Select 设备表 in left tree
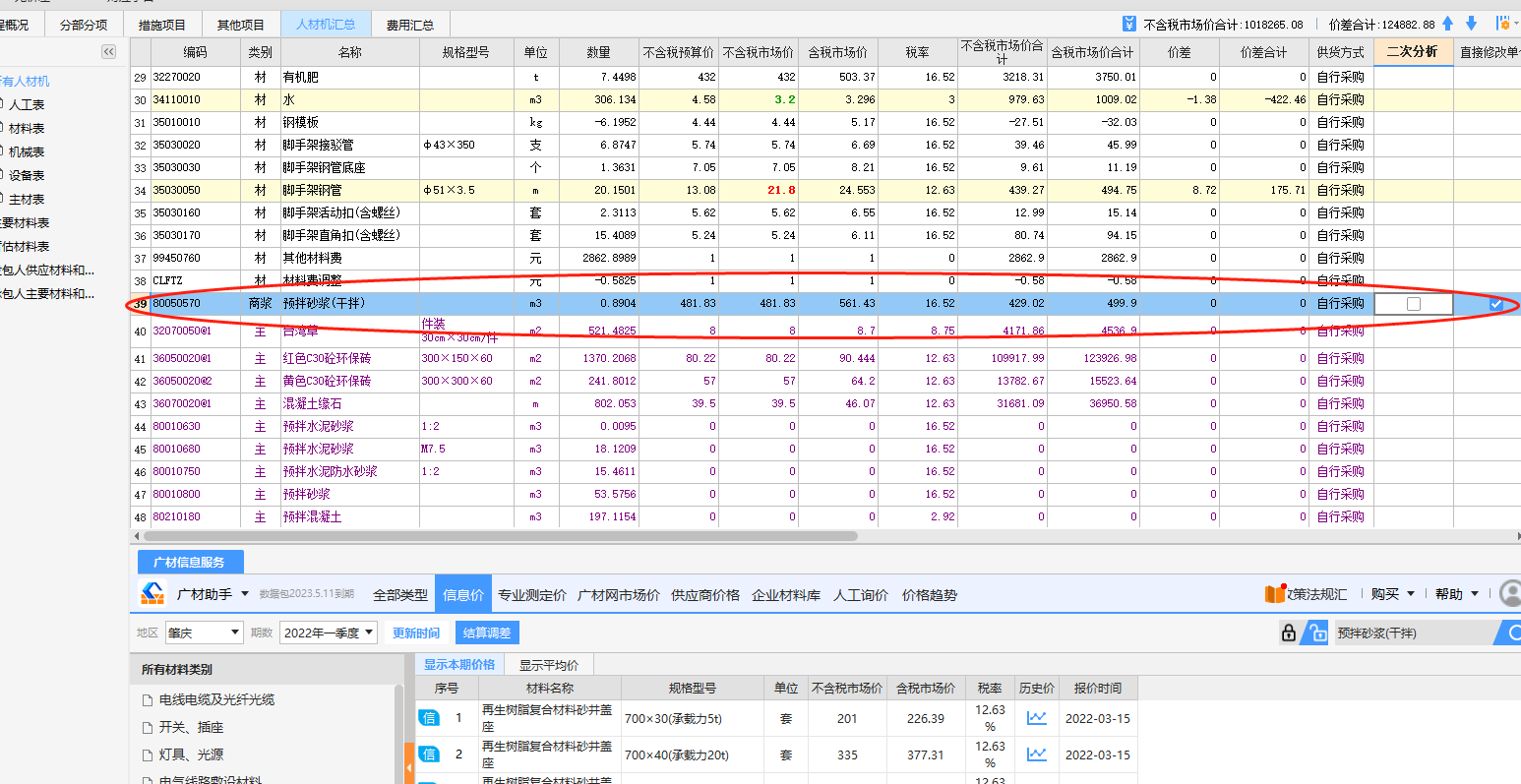 [27, 175]
